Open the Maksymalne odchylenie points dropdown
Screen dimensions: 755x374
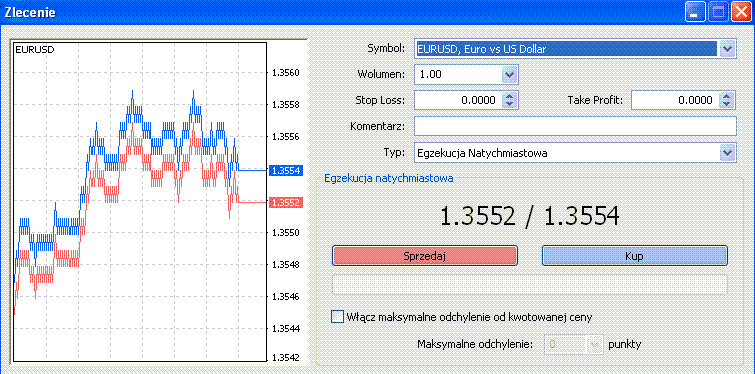[595, 344]
